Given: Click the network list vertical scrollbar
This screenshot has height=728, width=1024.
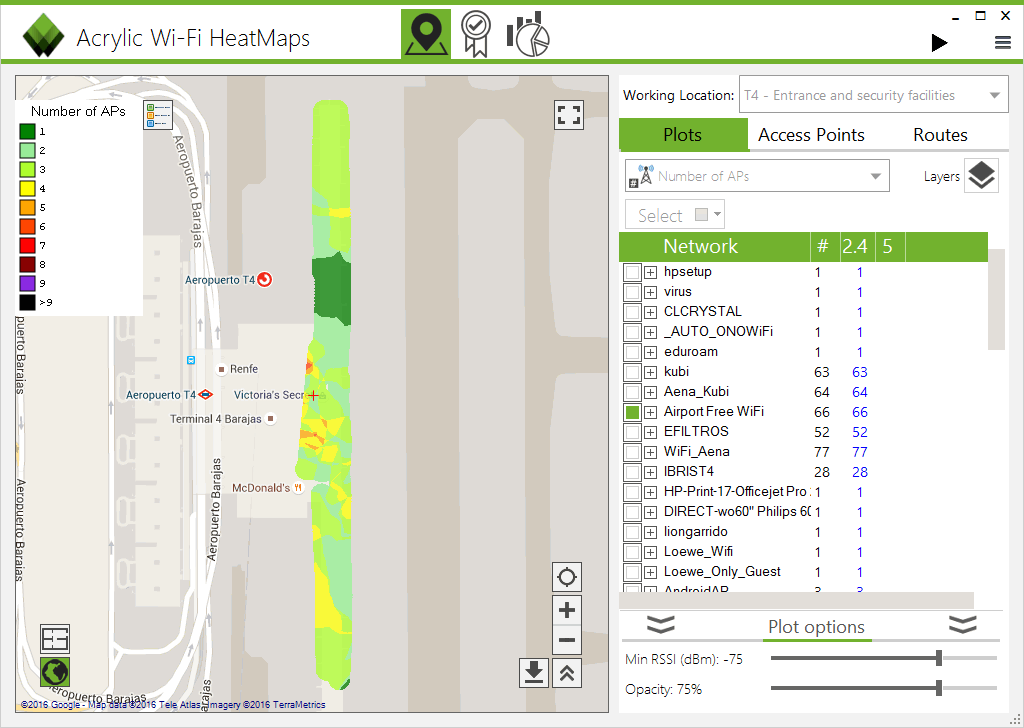Looking at the screenshot, I should 996,299.
